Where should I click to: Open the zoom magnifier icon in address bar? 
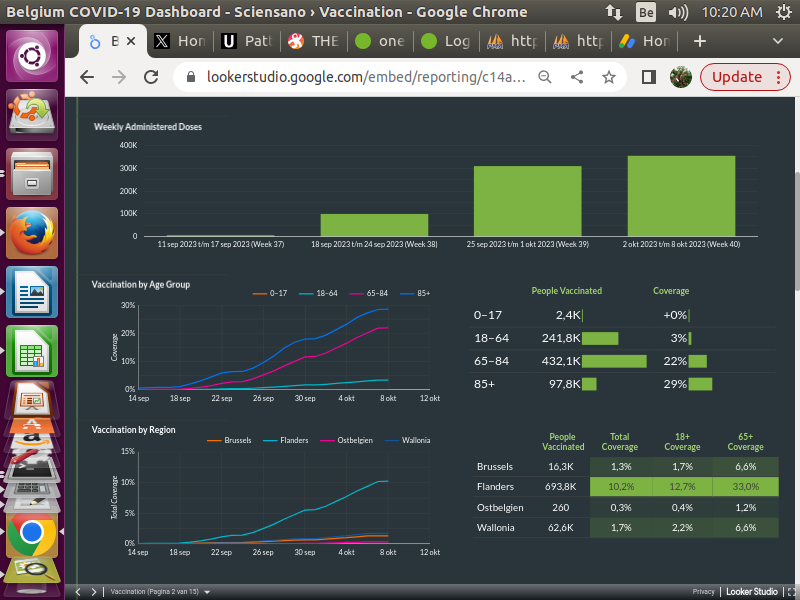pyautogui.click(x=545, y=77)
